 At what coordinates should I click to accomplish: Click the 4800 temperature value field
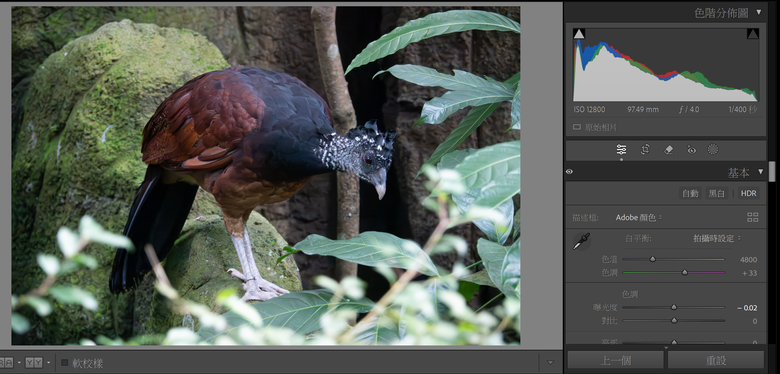click(748, 260)
